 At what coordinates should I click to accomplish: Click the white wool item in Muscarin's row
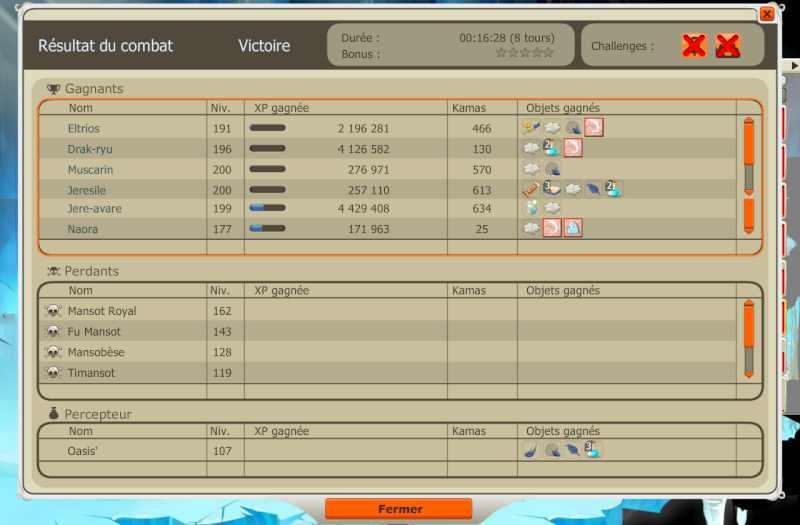[531, 169]
